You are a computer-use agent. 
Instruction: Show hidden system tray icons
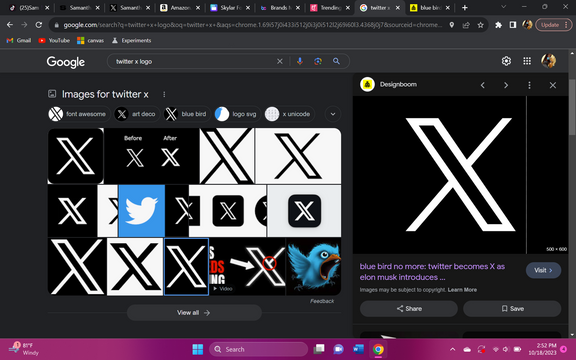(x=453, y=349)
